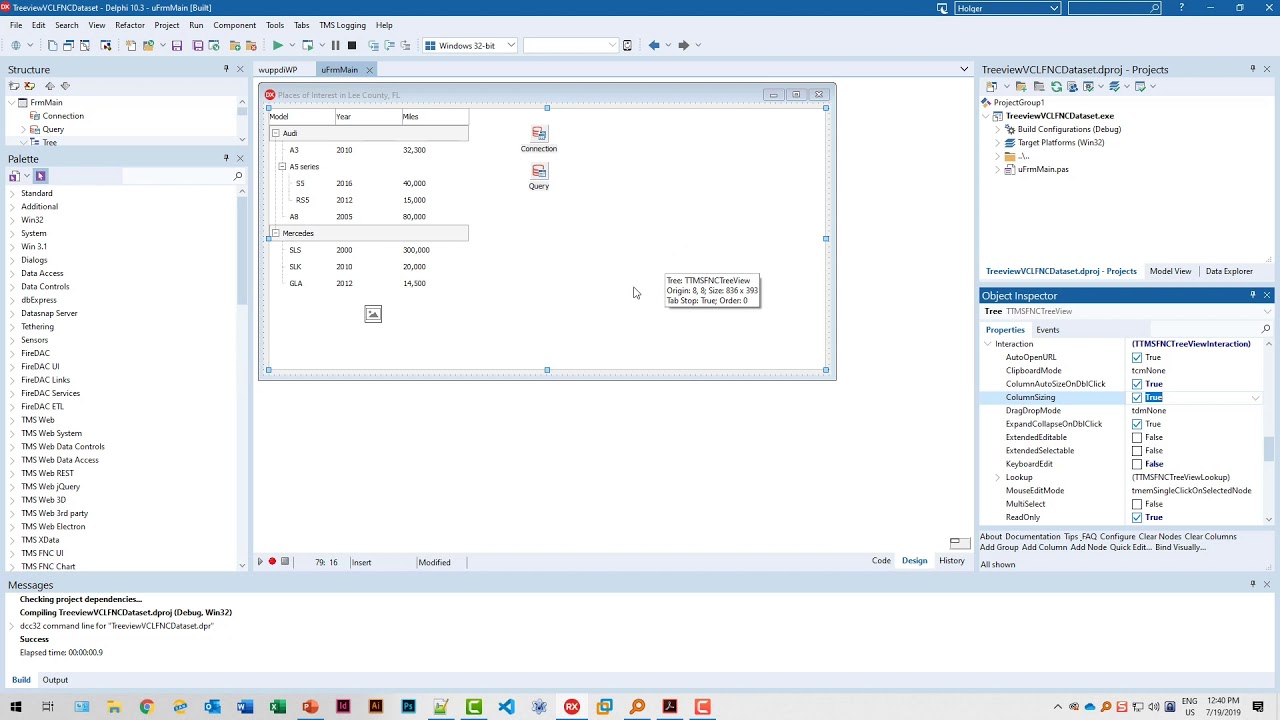Switch to the Events tab
The width and height of the screenshot is (1280, 720).
coord(1047,330)
